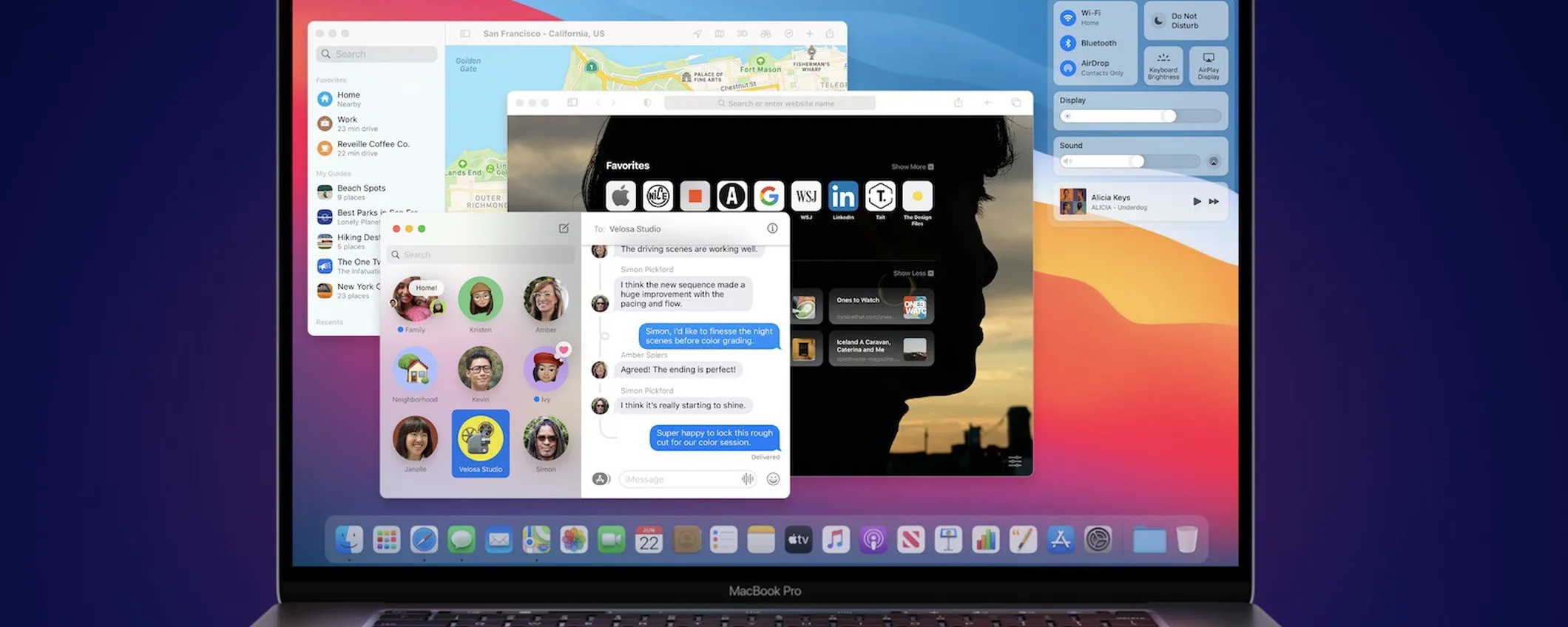
Task: Open Trash in the Dock
Action: tap(1187, 540)
